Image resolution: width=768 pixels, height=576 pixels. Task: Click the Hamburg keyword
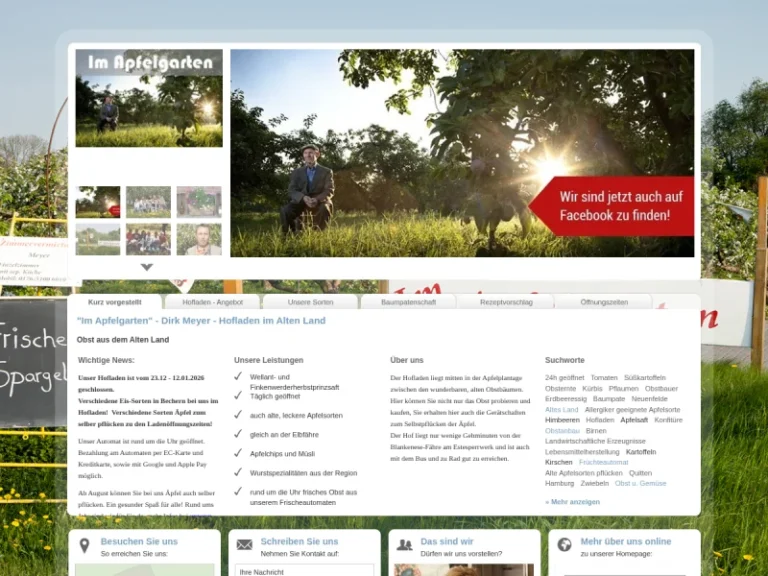[559, 483]
